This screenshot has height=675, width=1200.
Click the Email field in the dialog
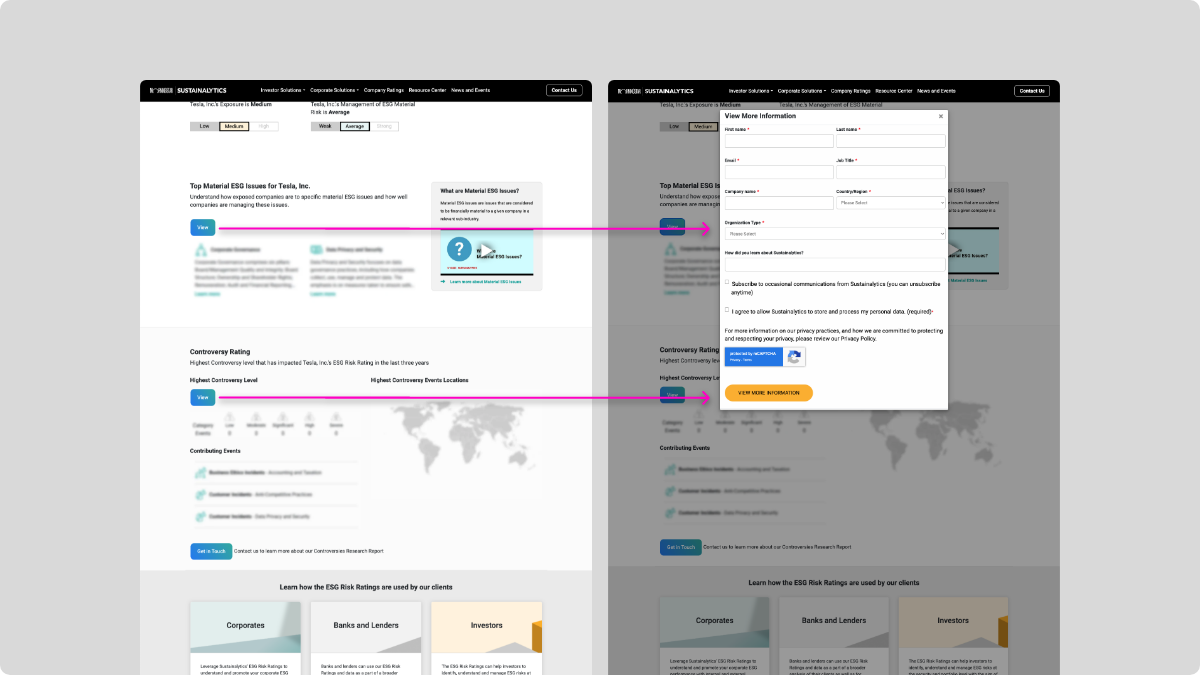pos(779,172)
